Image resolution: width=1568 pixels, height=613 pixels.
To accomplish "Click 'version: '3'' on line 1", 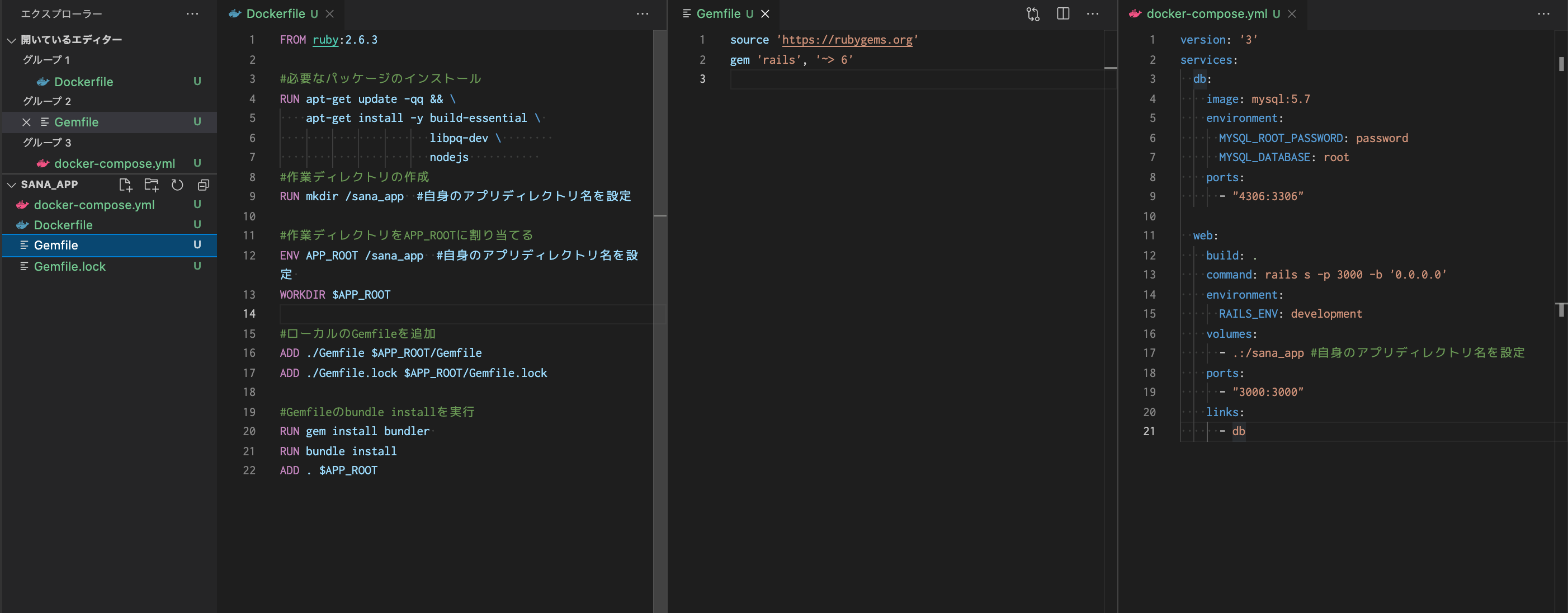I will (x=1218, y=40).
